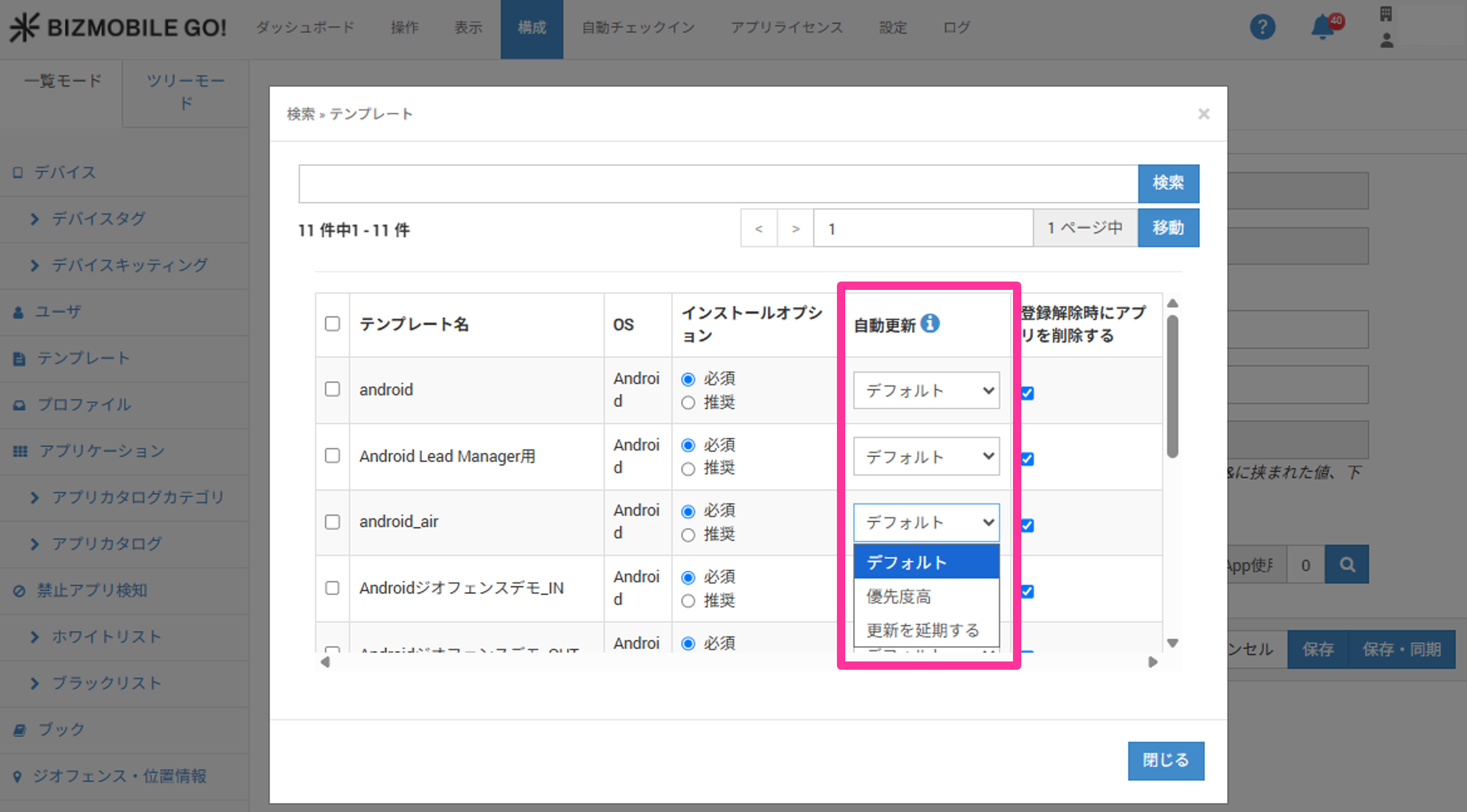The height and width of the screenshot is (812, 1467).
Task: Switch to ツリーモード tab
Action: [186, 92]
